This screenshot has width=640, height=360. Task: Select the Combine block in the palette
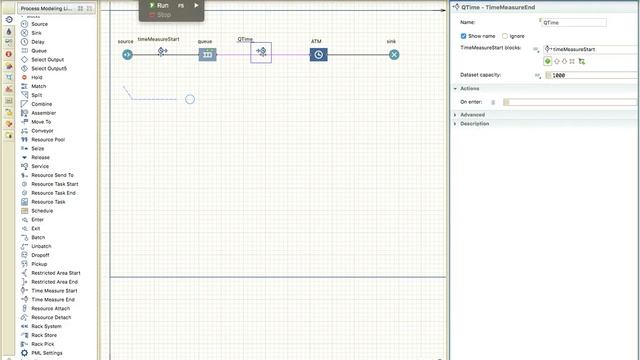[36, 104]
